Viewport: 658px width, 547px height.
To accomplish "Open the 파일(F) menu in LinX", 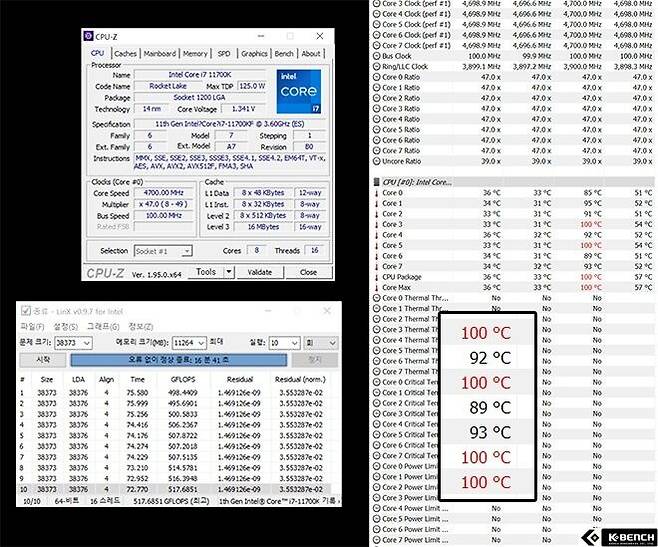I will tap(32, 327).
